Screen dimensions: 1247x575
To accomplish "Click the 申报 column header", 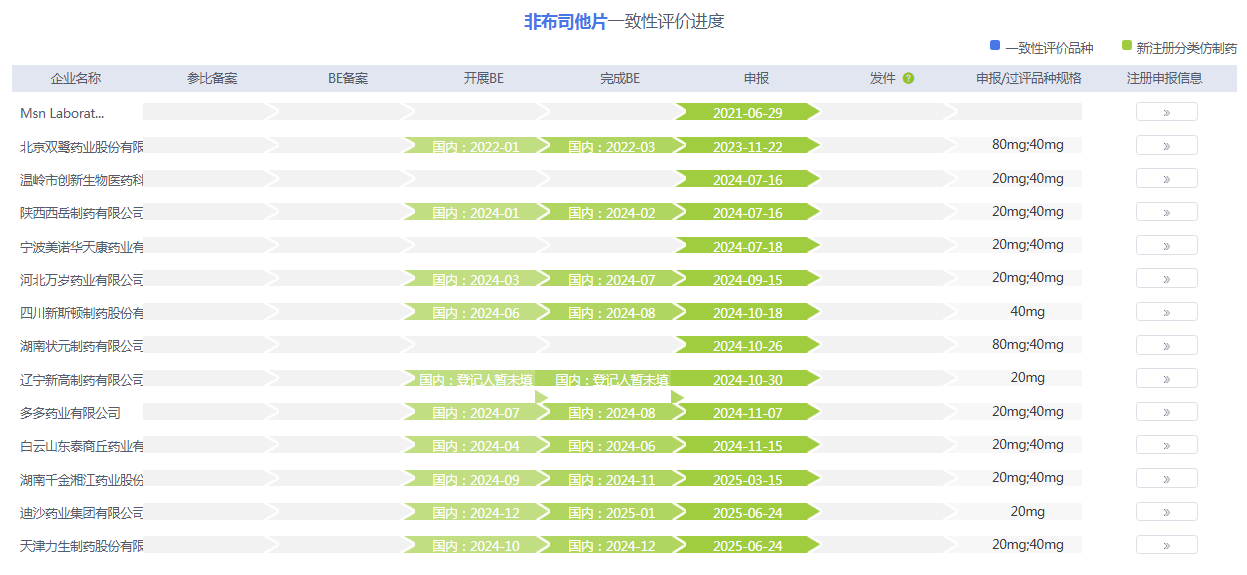I will [756, 78].
